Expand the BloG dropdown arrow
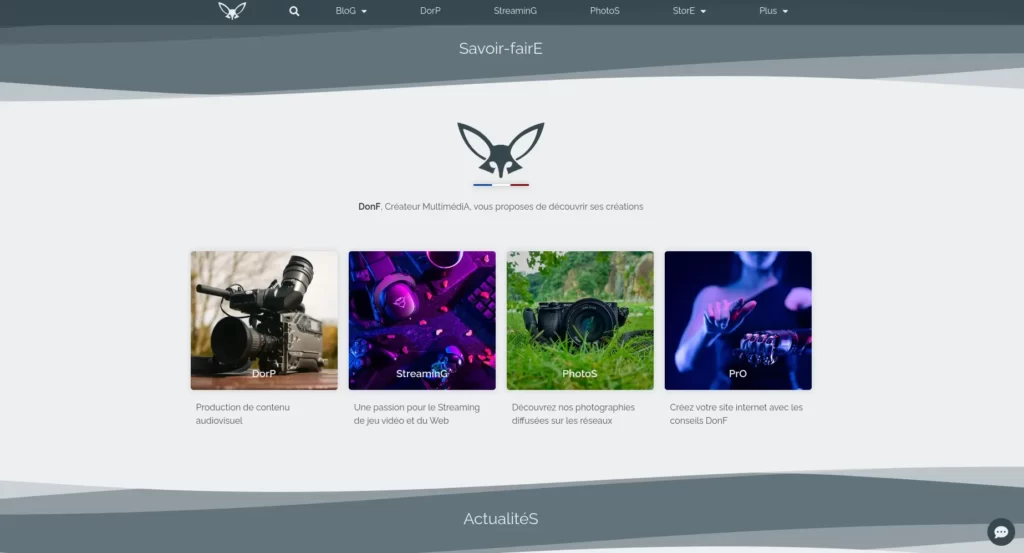 coord(364,12)
